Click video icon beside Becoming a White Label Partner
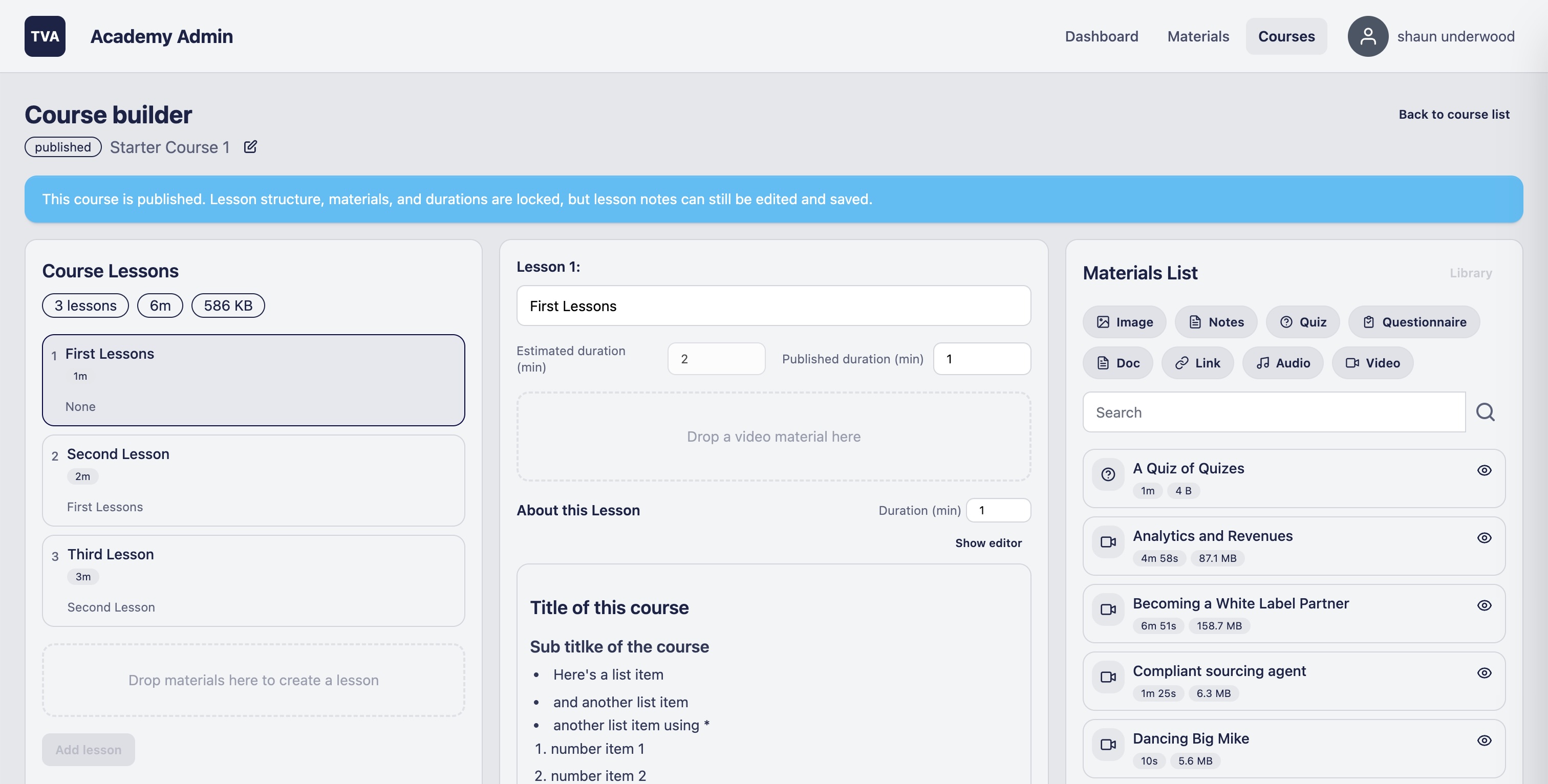The width and height of the screenshot is (1548, 784). pos(1108,609)
